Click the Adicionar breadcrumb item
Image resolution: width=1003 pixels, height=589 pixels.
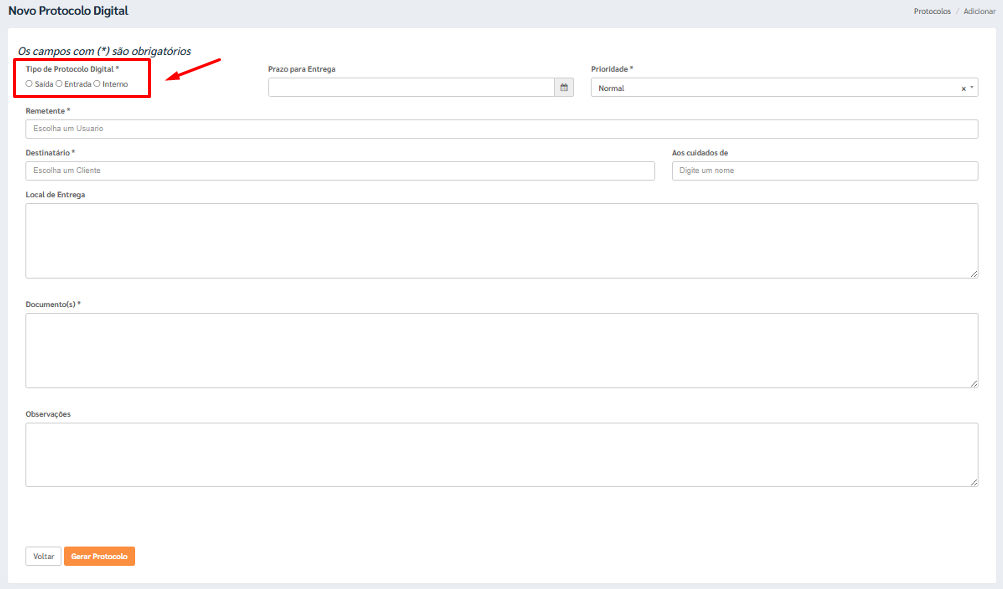pos(979,11)
